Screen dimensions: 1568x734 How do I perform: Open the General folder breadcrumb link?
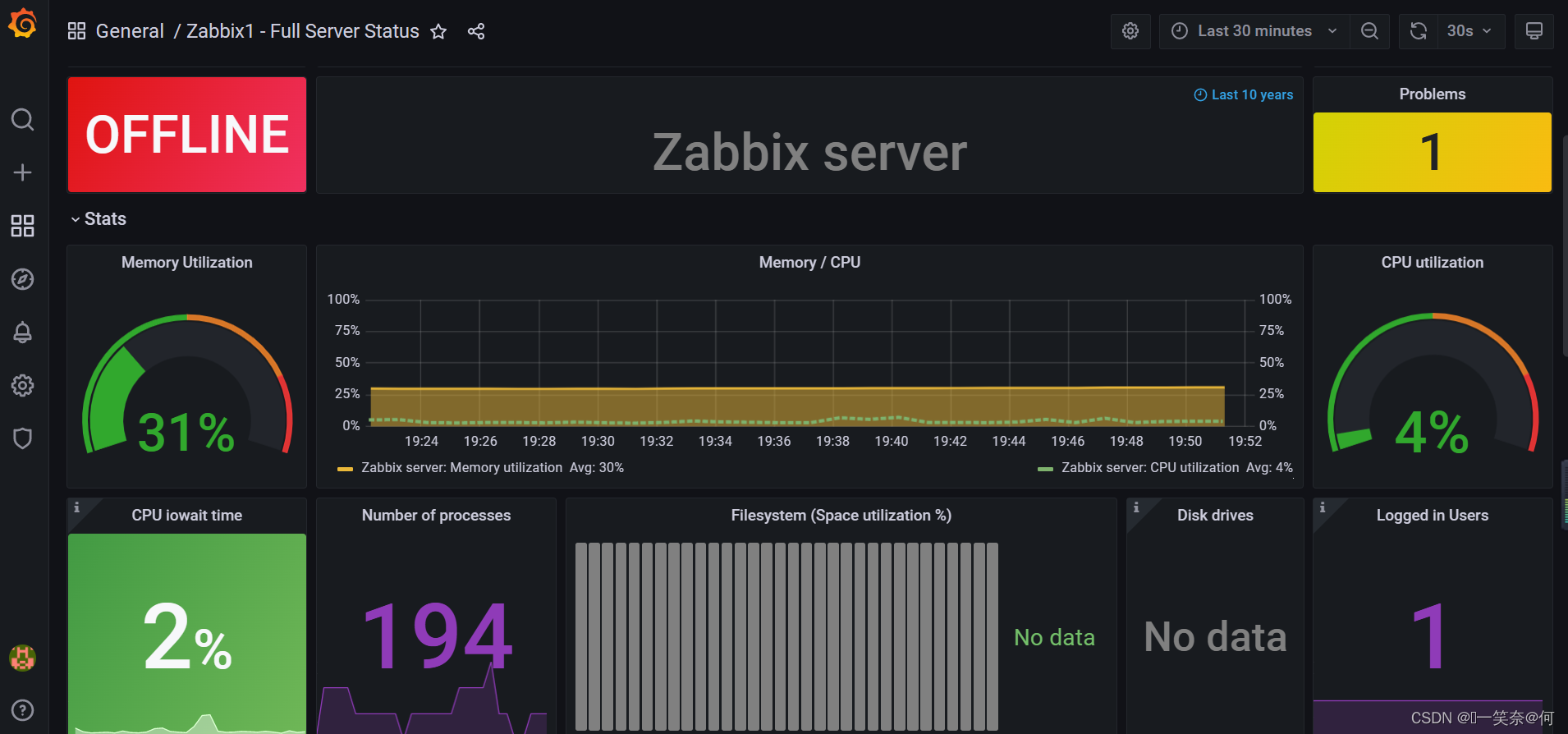coord(130,31)
